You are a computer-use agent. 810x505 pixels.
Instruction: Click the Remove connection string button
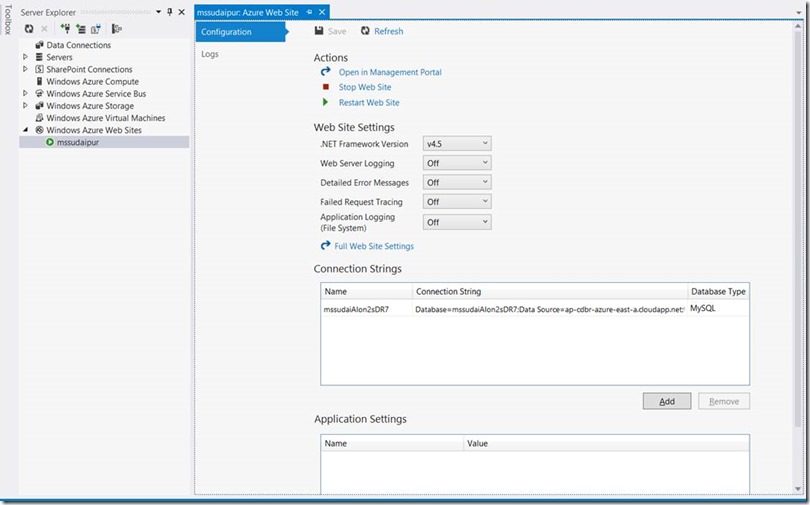point(724,401)
